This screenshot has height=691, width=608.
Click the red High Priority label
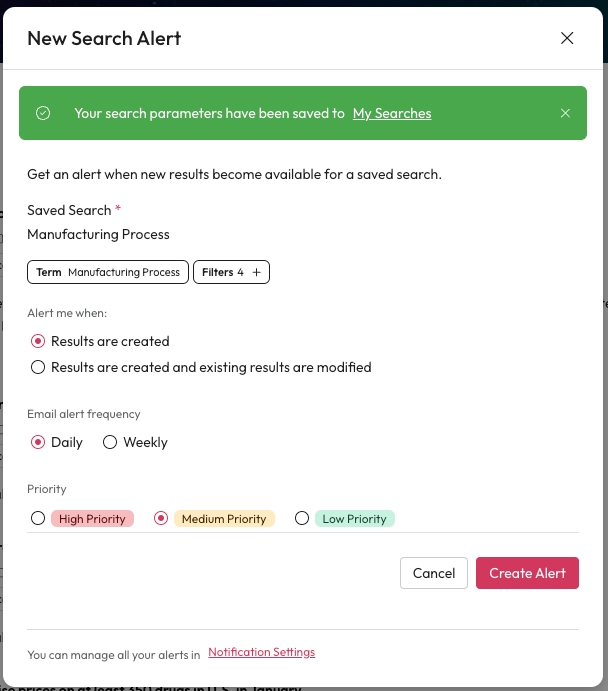click(92, 519)
